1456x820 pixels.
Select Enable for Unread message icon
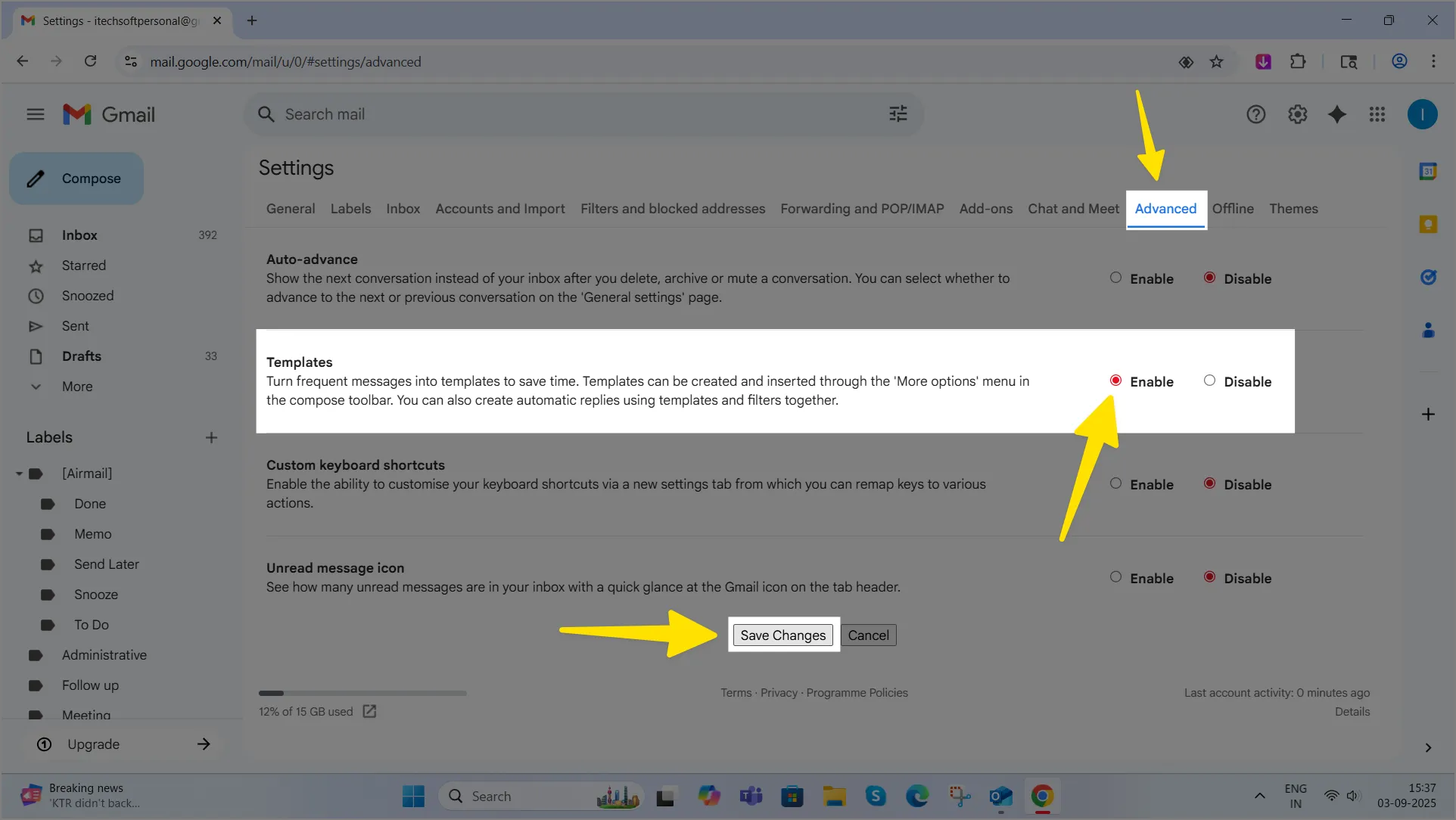click(x=1115, y=577)
